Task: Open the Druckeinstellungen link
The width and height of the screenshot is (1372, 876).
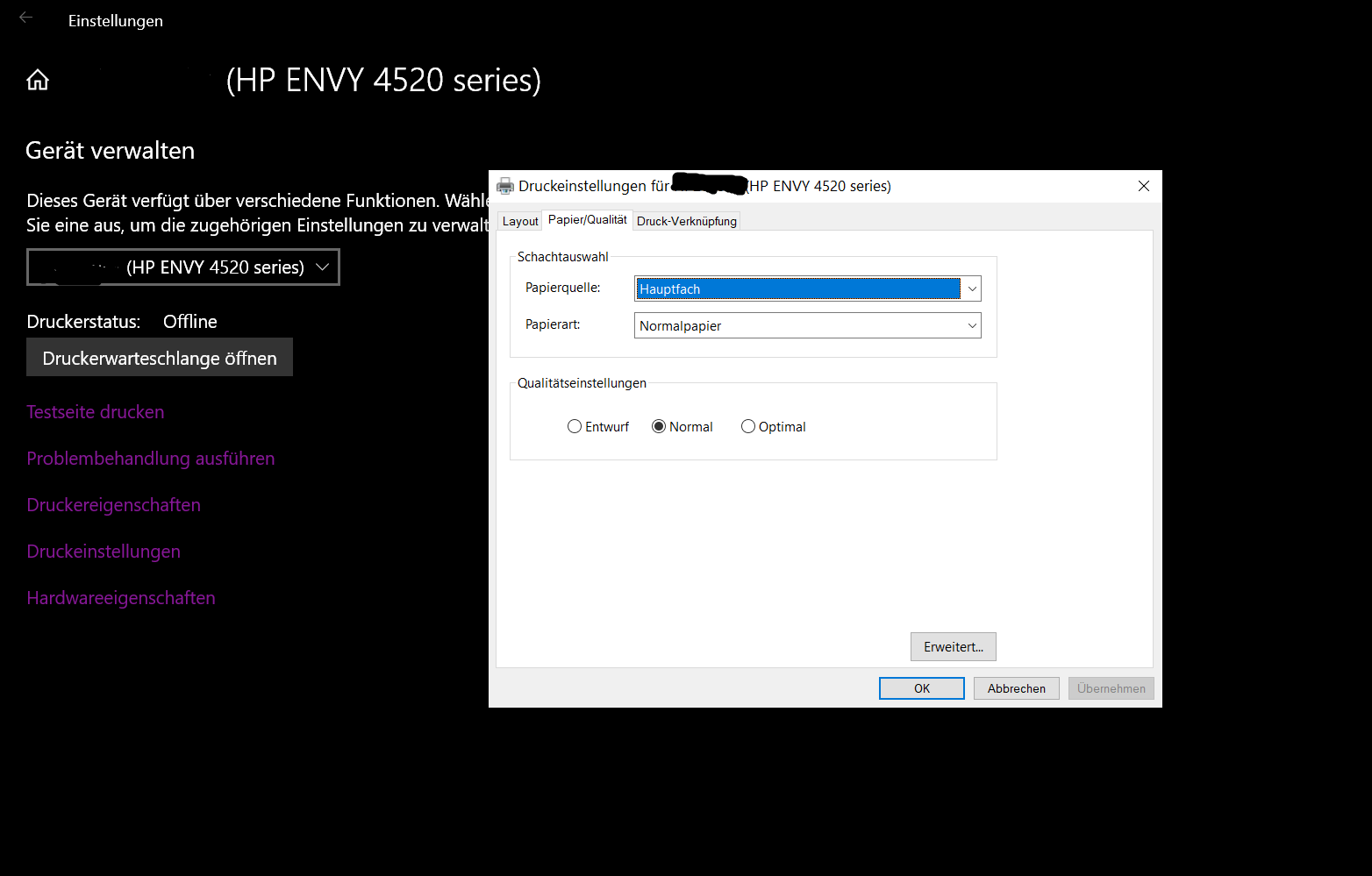Action: click(x=104, y=552)
